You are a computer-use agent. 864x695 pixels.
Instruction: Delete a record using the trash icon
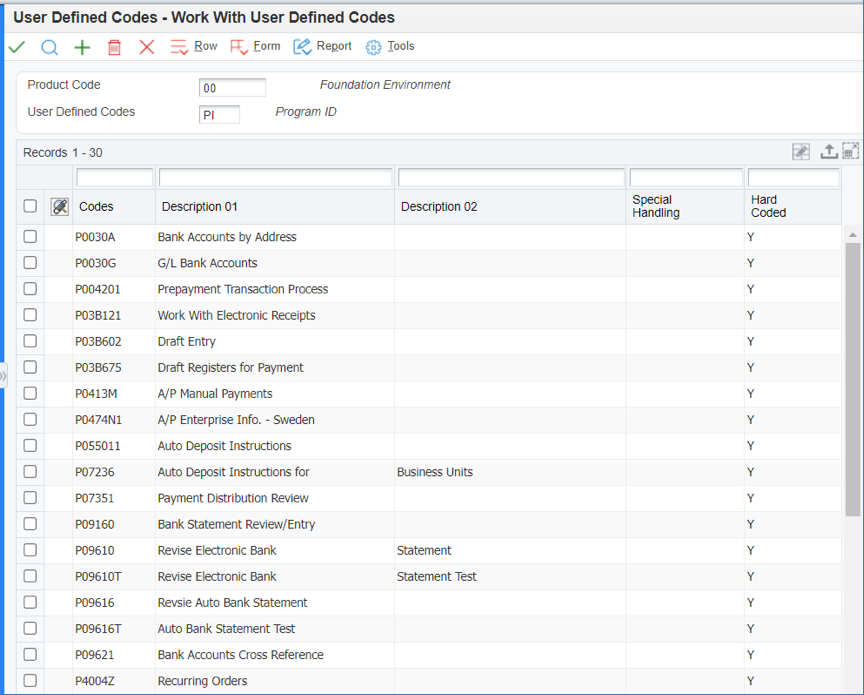pos(114,47)
